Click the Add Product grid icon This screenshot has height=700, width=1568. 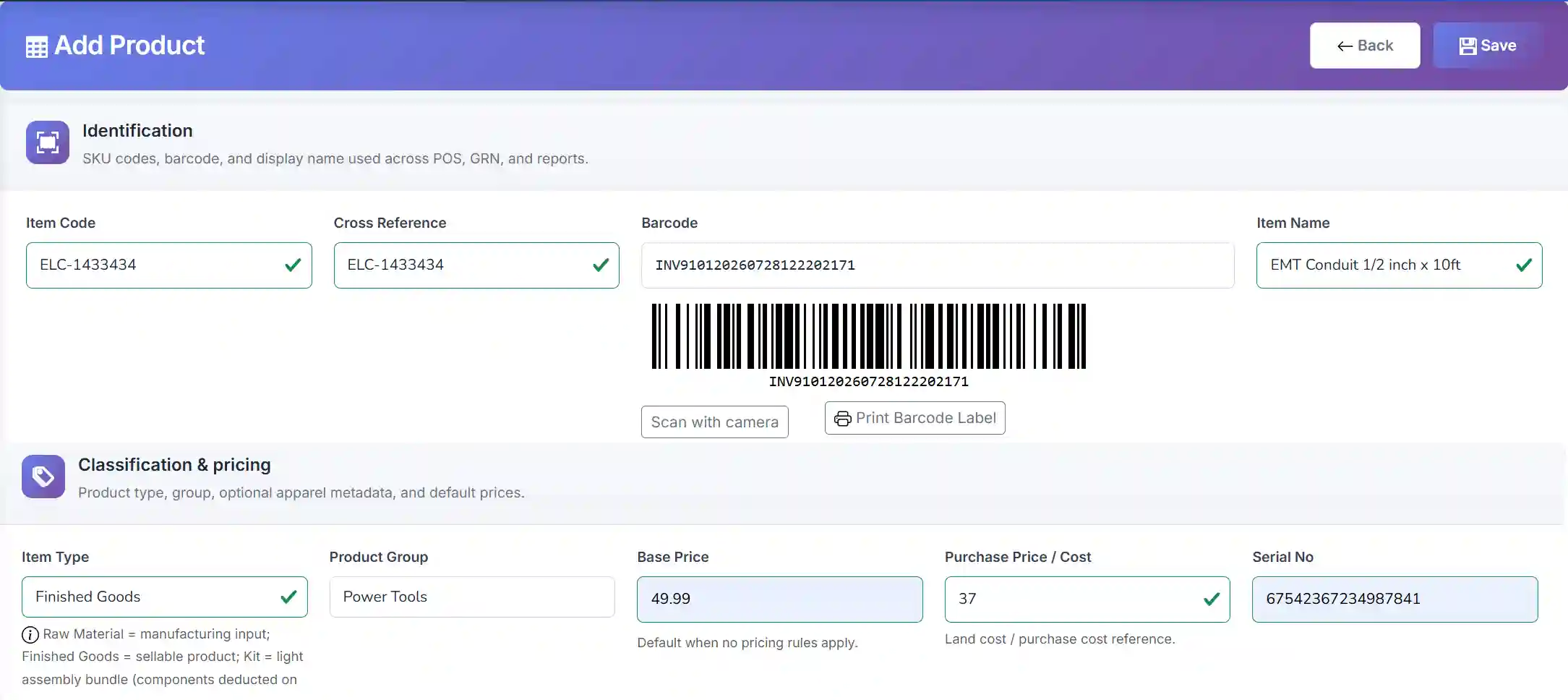tap(37, 47)
